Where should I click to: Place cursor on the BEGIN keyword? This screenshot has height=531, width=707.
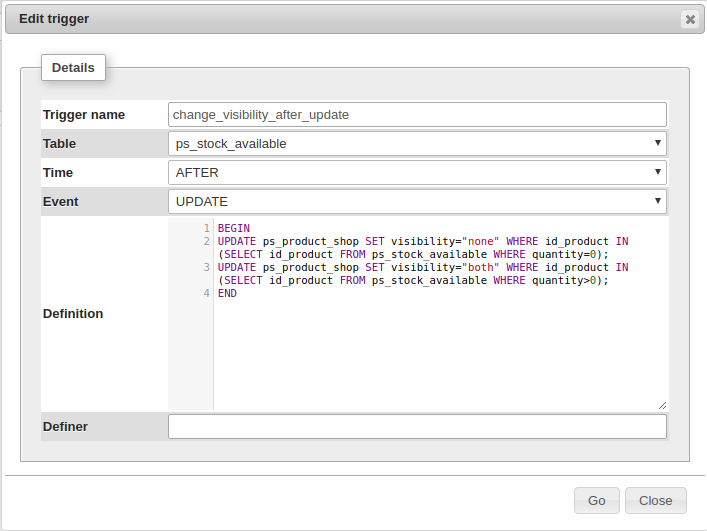(x=233, y=228)
